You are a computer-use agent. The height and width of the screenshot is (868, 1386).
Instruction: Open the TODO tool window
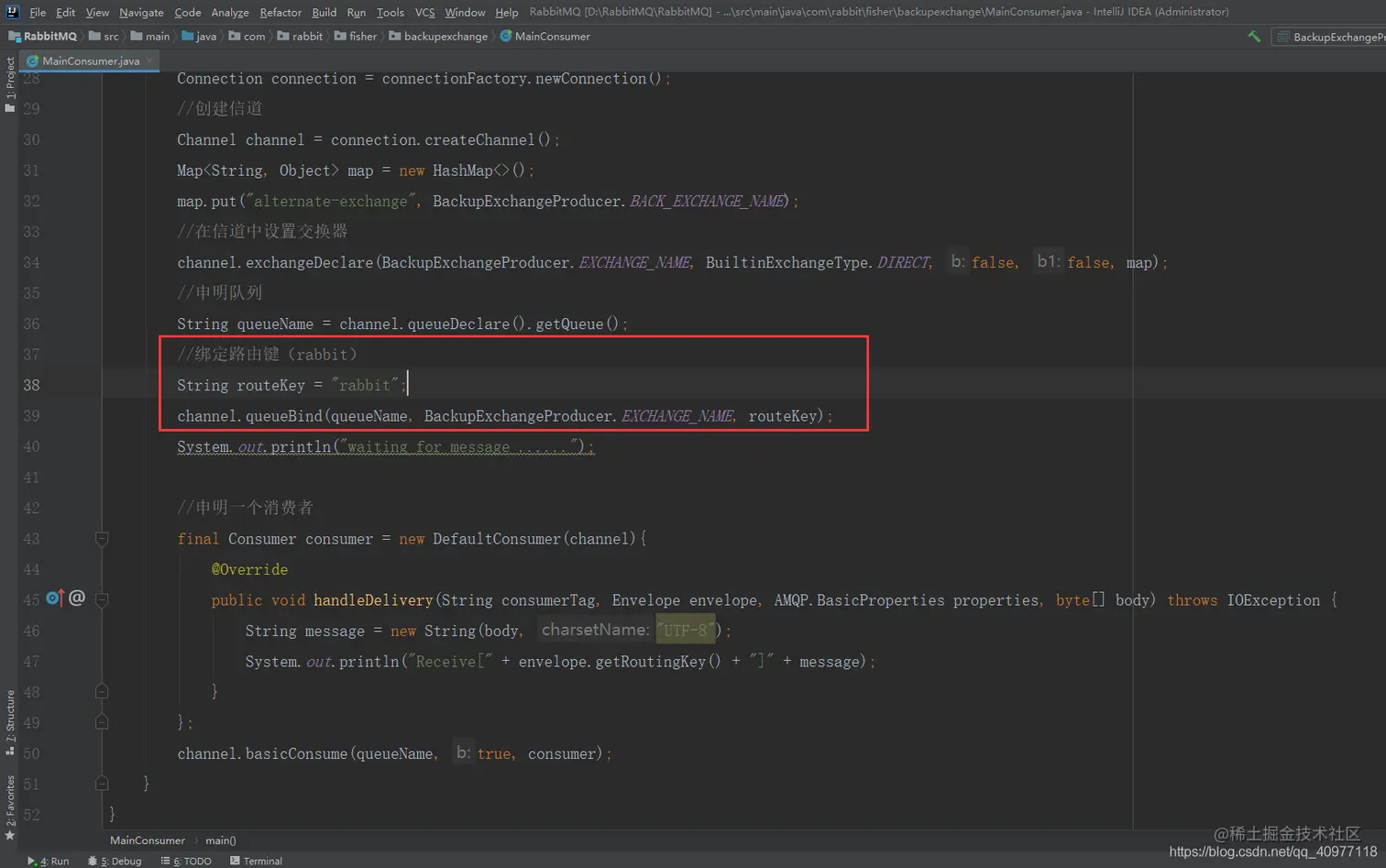(186, 861)
